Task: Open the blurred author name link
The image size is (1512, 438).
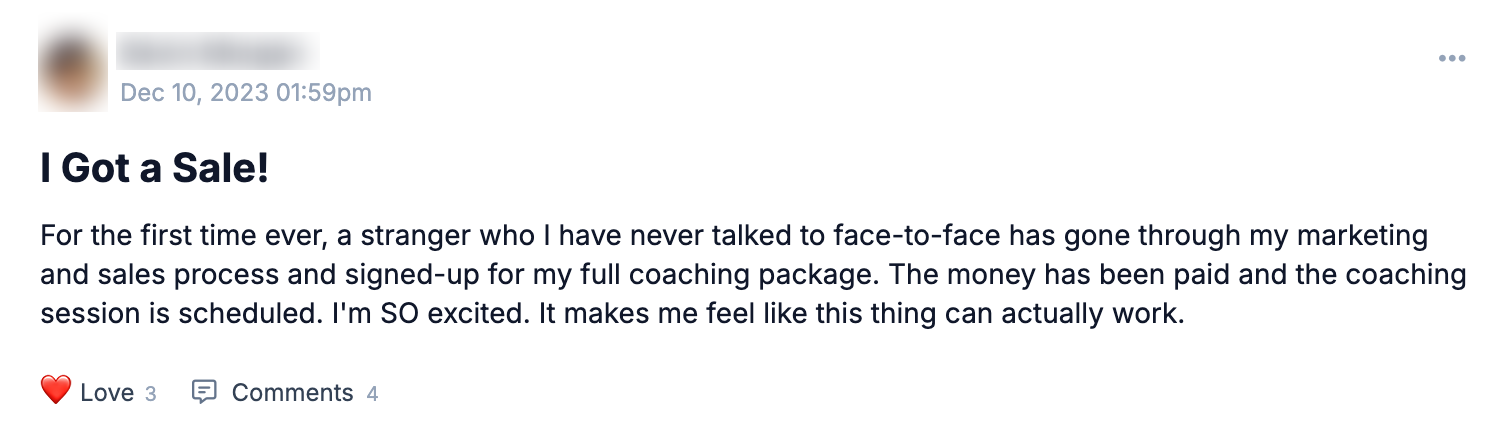Action: [218, 50]
